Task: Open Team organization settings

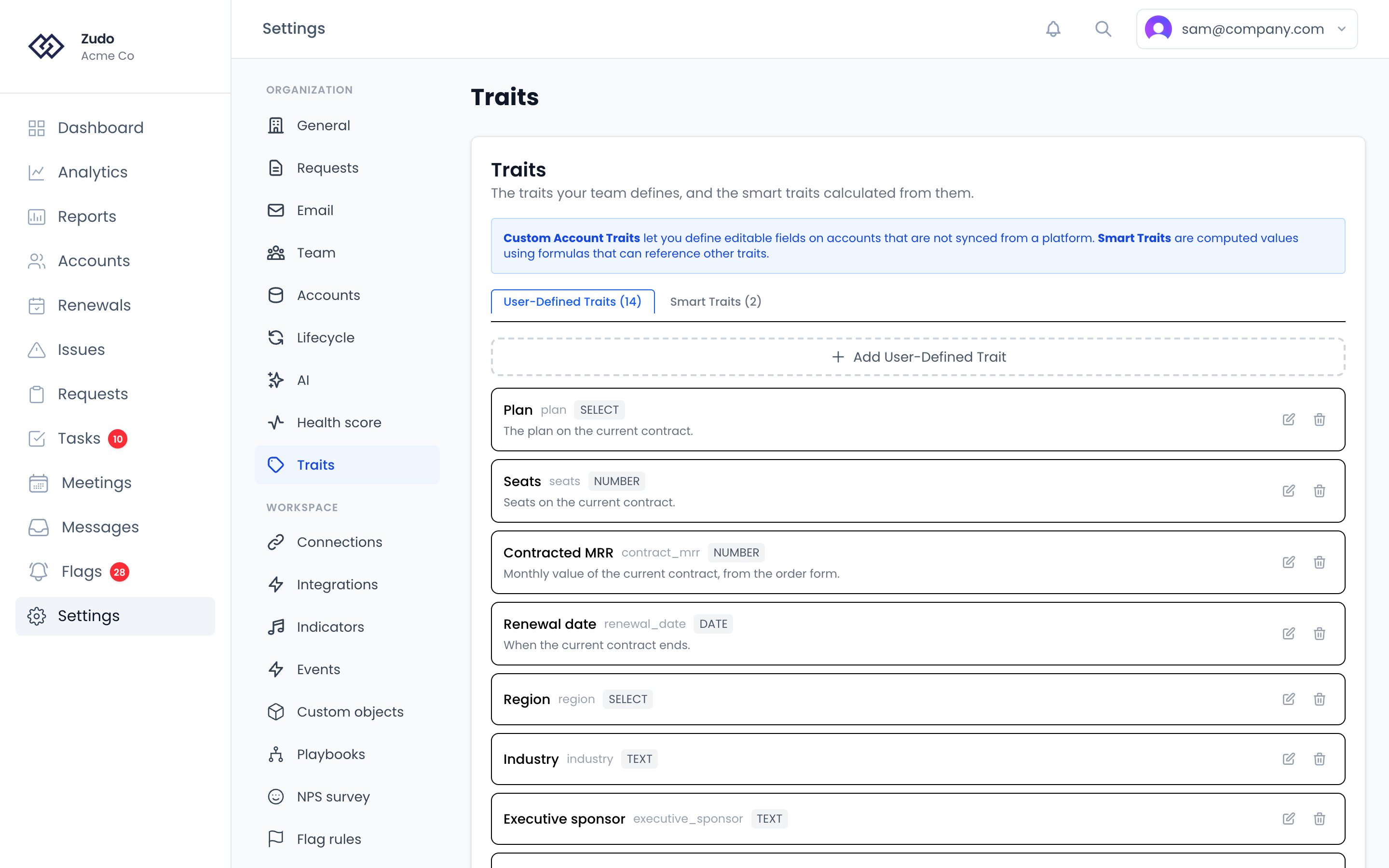Action: [x=347, y=253]
